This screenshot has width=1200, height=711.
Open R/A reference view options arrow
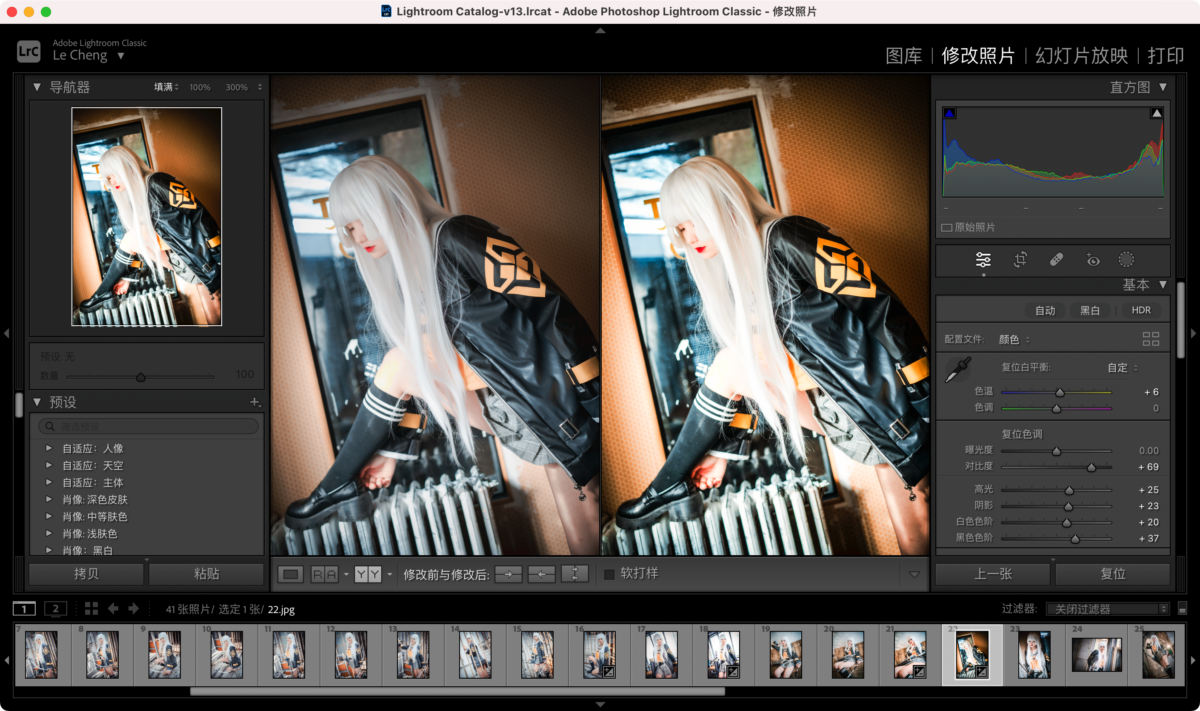pos(346,575)
